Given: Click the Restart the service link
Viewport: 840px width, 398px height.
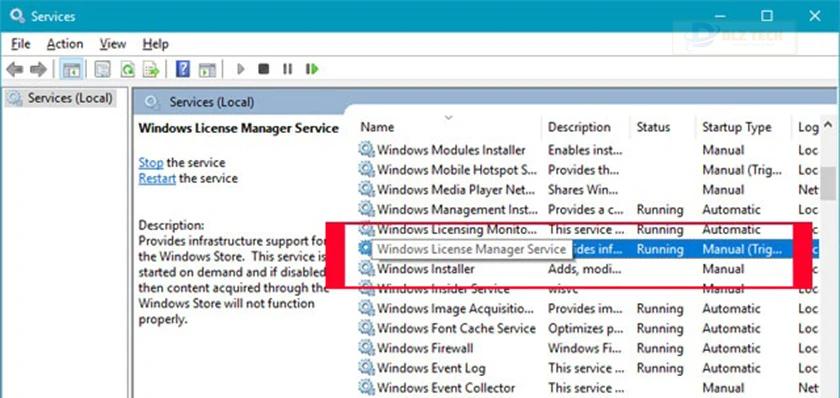Looking at the screenshot, I should coord(157,178).
